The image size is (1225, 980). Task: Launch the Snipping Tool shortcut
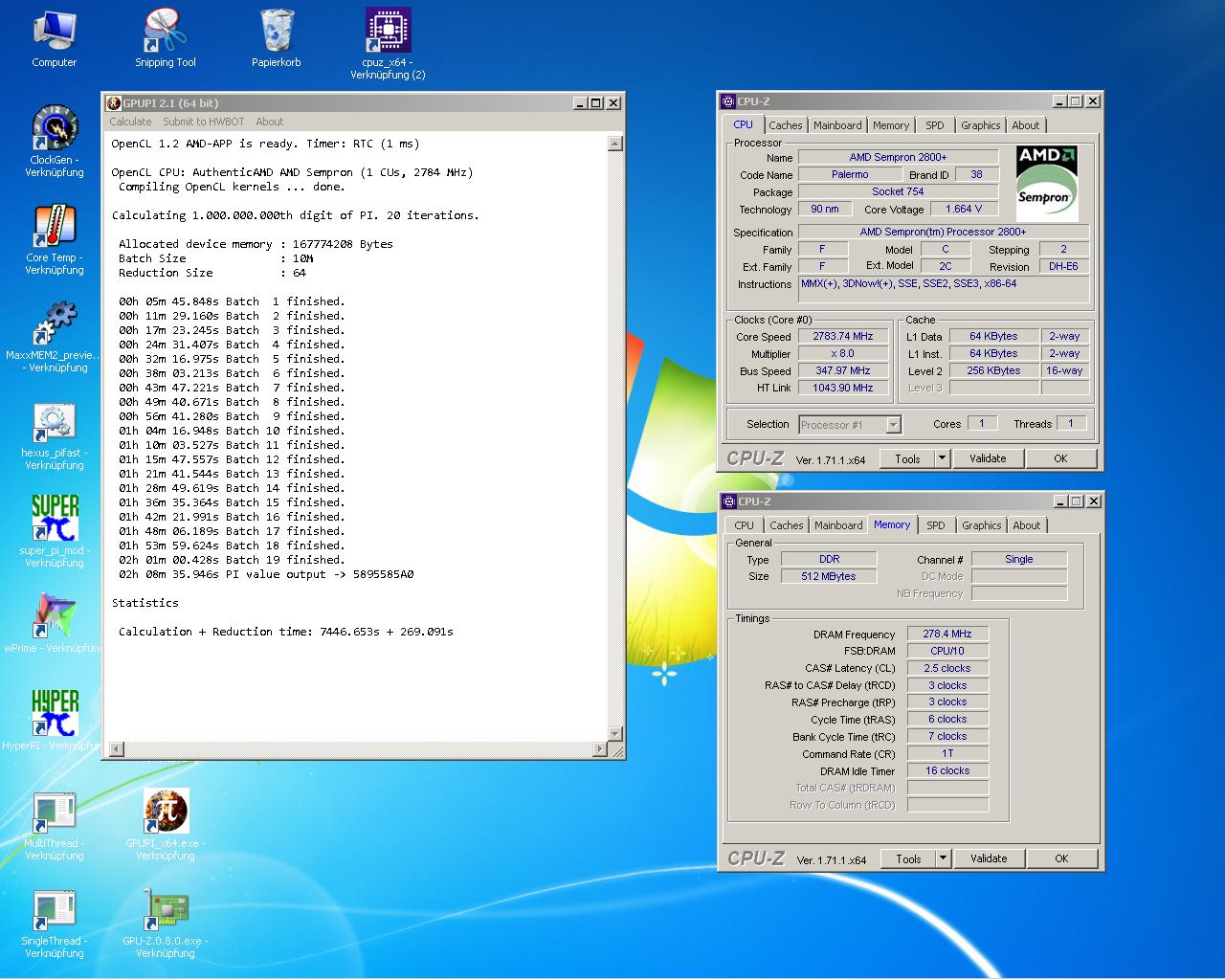click(165, 38)
